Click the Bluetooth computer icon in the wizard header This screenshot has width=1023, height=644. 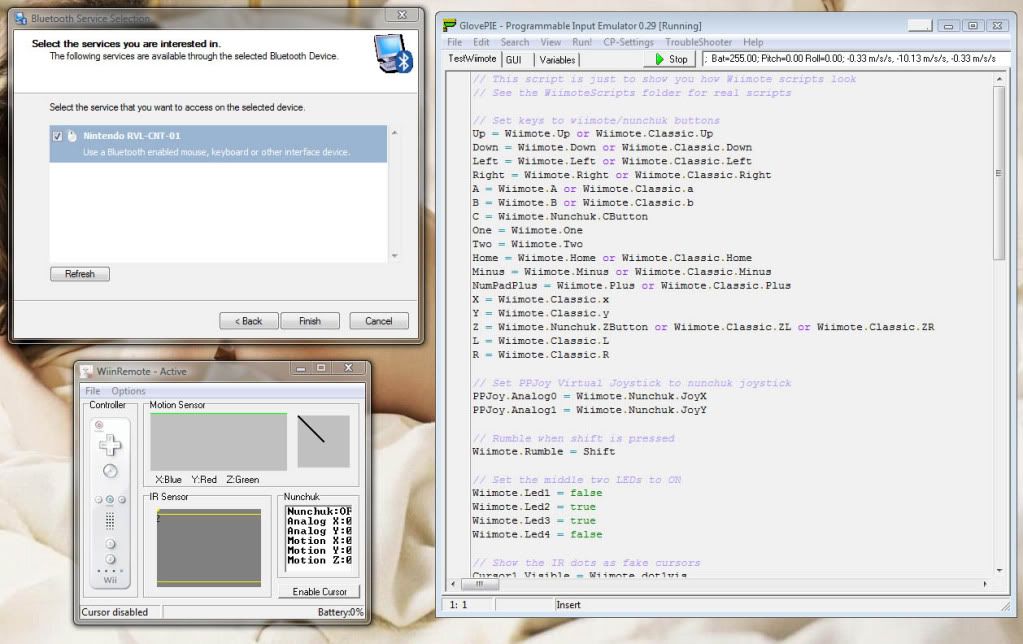click(x=393, y=54)
